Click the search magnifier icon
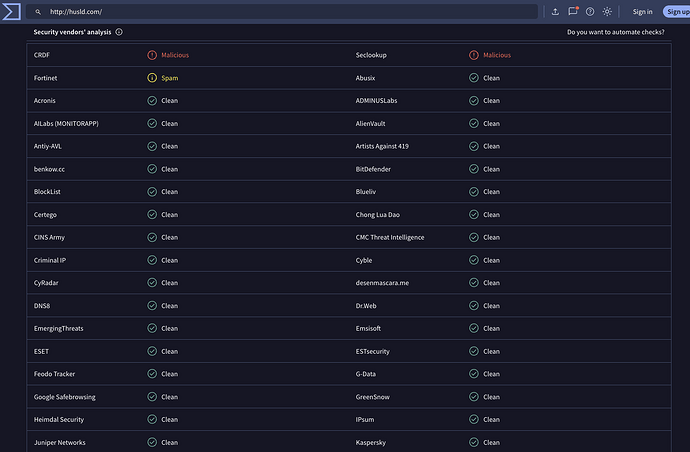 point(38,12)
